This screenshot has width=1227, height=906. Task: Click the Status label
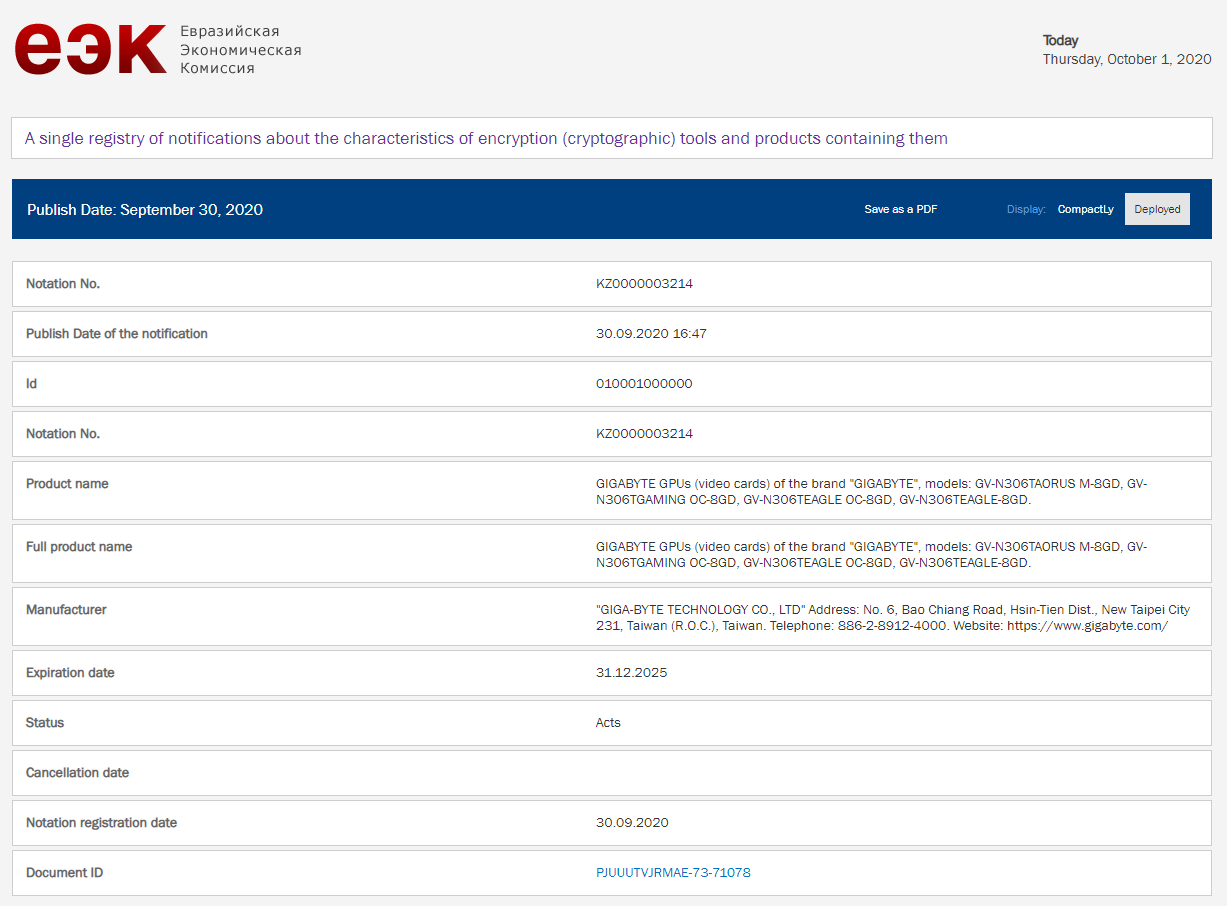click(45, 723)
